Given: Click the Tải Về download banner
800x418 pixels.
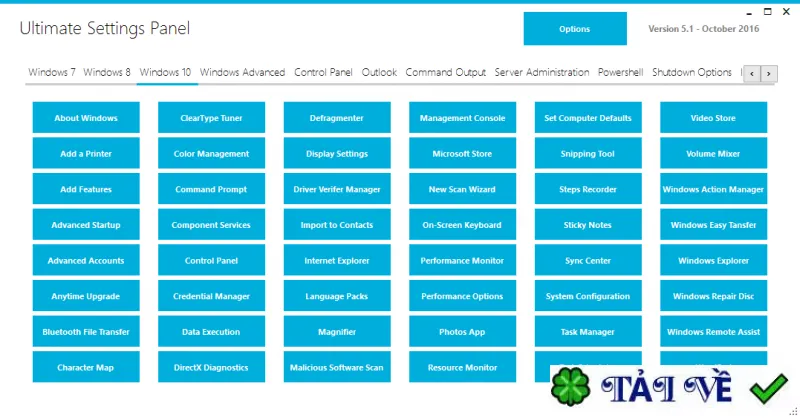Looking at the screenshot, I should coord(670,387).
